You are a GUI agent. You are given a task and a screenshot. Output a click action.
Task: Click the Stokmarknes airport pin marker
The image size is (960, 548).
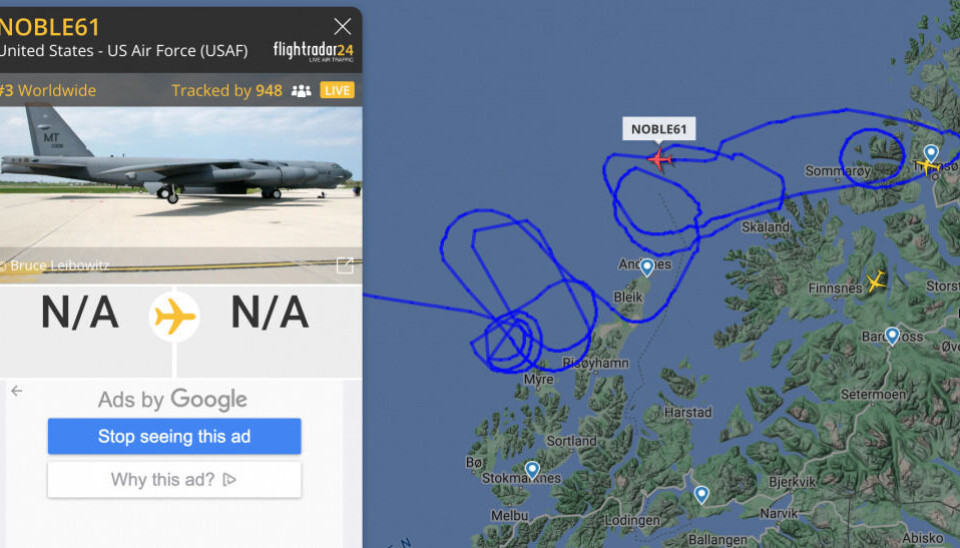[x=533, y=470]
